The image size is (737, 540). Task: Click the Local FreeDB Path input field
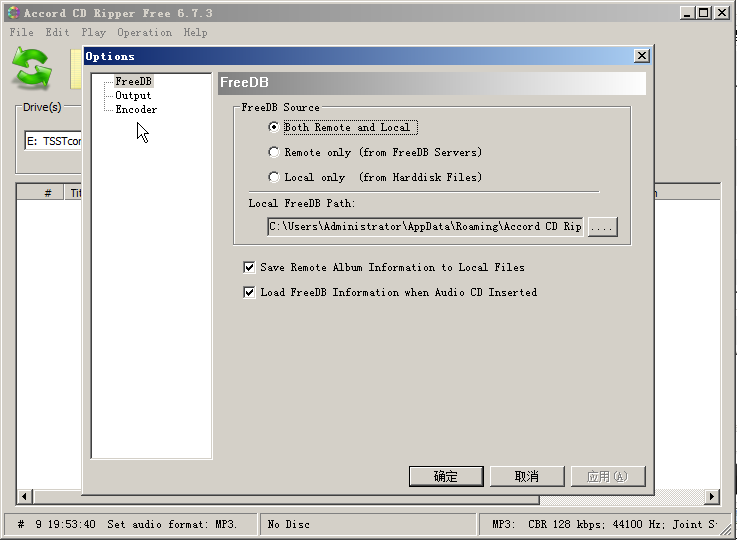[x=425, y=227]
